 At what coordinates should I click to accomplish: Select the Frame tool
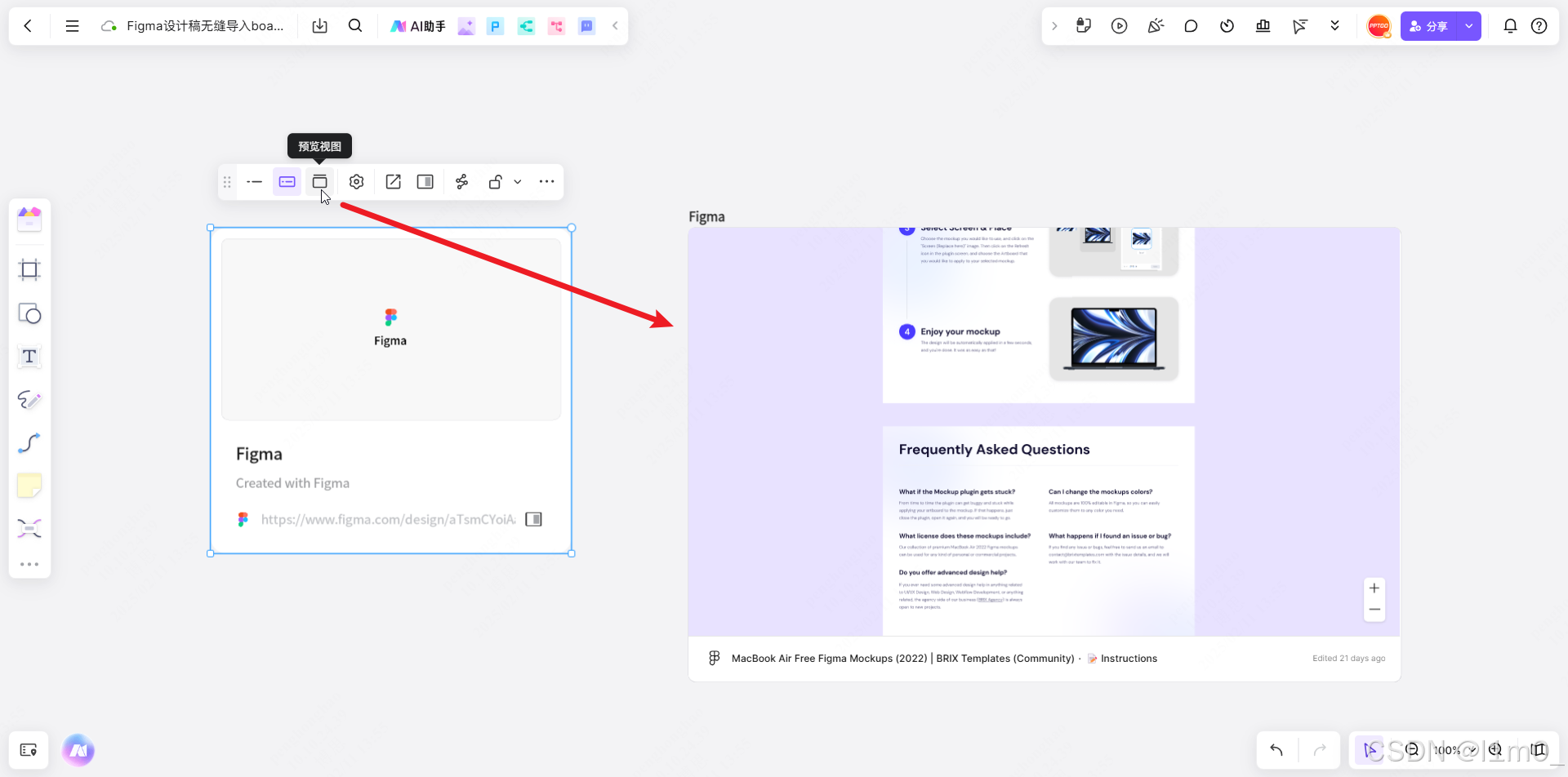click(x=29, y=270)
